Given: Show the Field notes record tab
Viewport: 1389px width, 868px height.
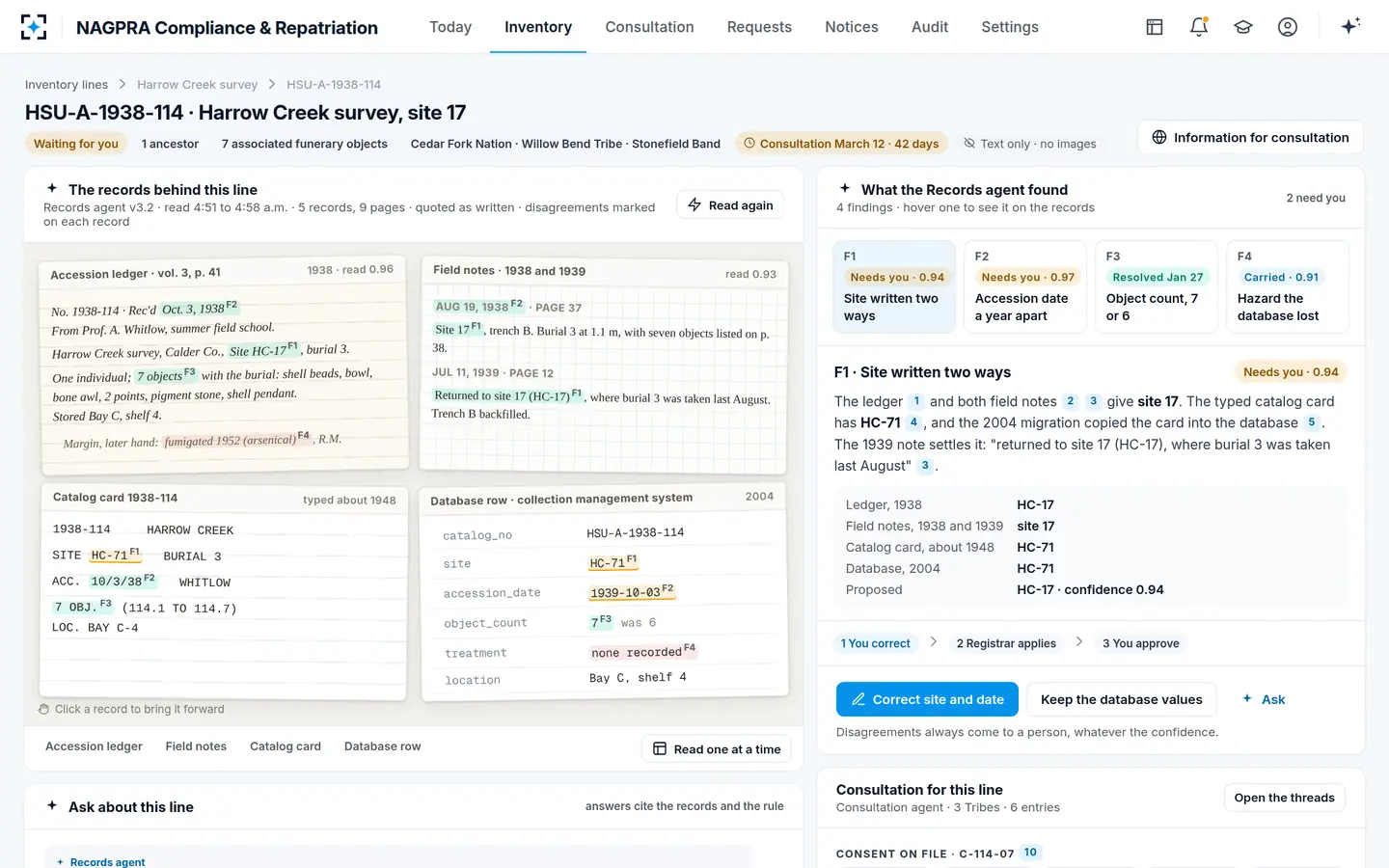Looking at the screenshot, I should click(x=196, y=746).
